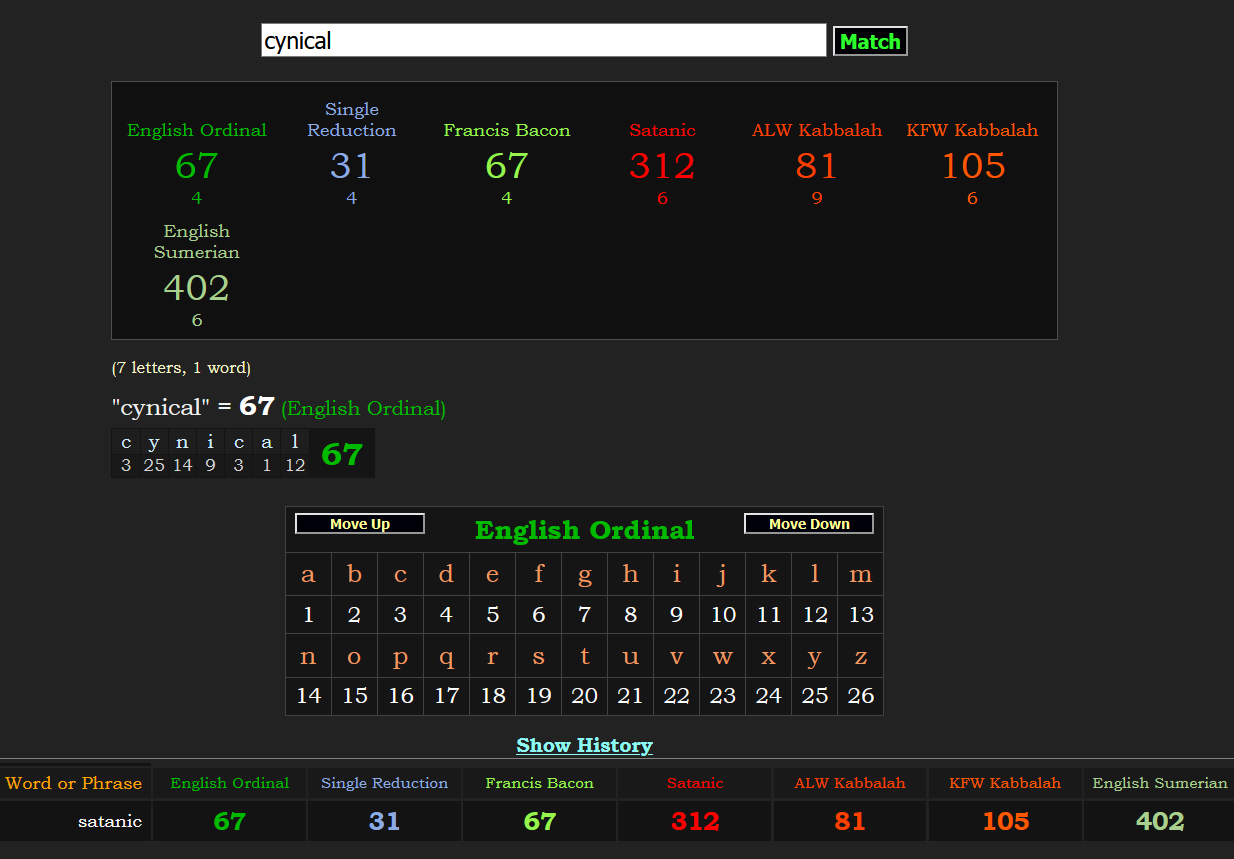Click the green 67 total in breakdown

(x=342, y=454)
